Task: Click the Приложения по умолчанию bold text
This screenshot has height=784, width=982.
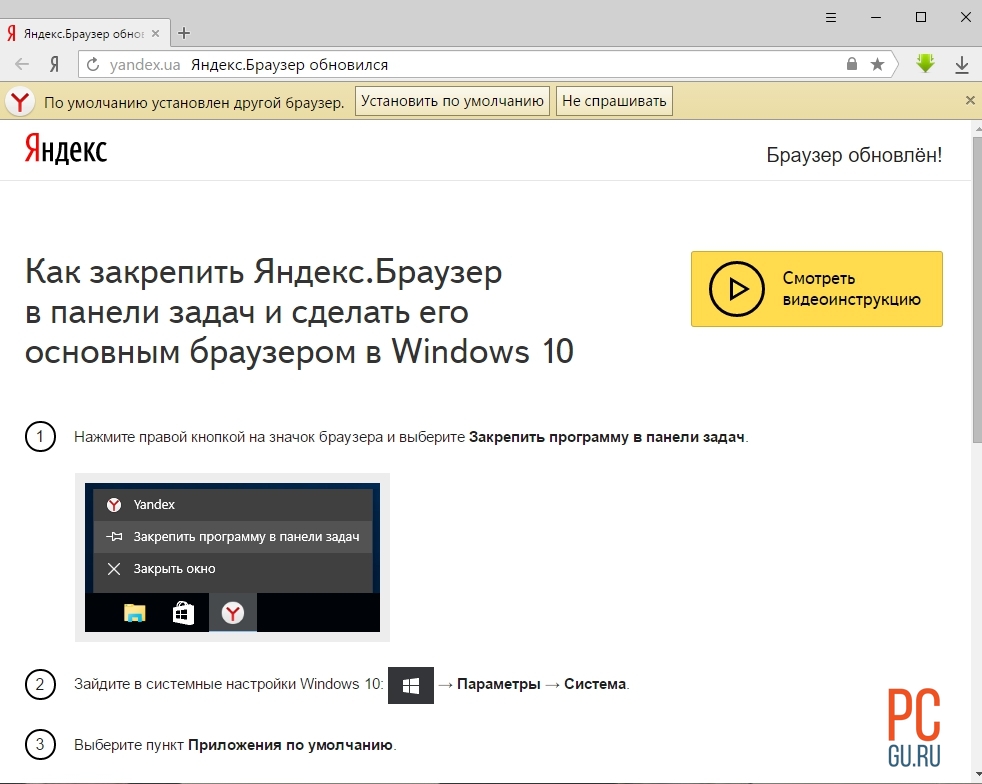Action: point(291,745)
